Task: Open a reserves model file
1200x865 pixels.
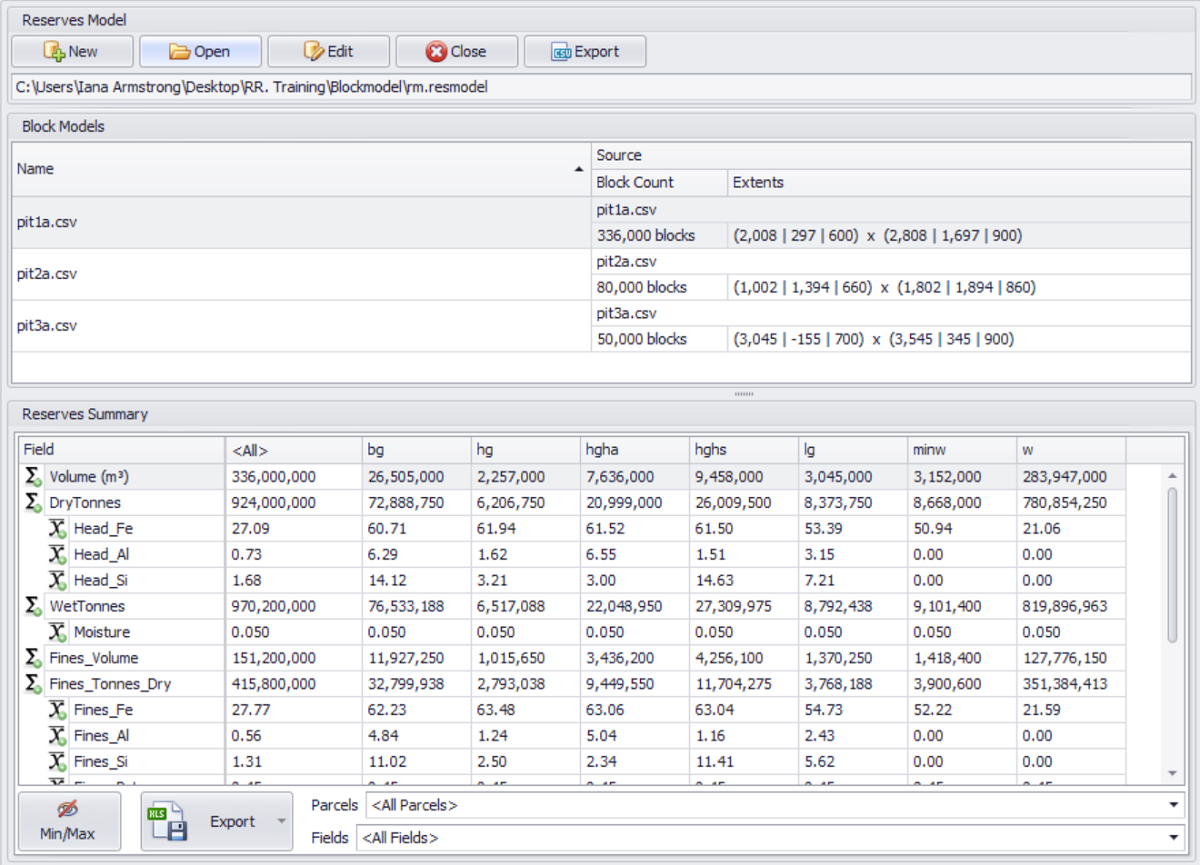Action: coord(200,52)
